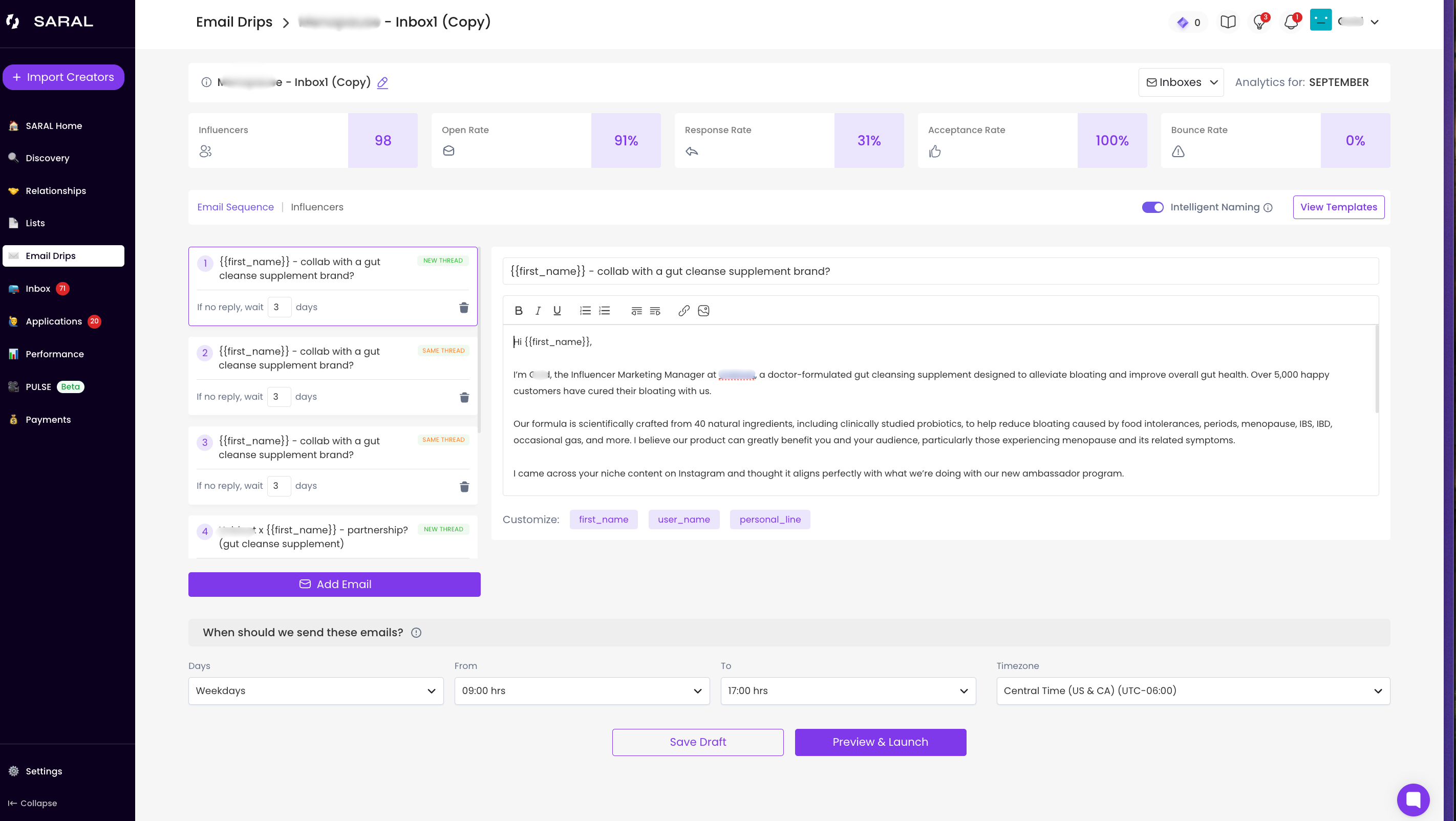Click the View Templates button
The width and height of the screenshot is (1456, 821).
tap(1338, 207)
